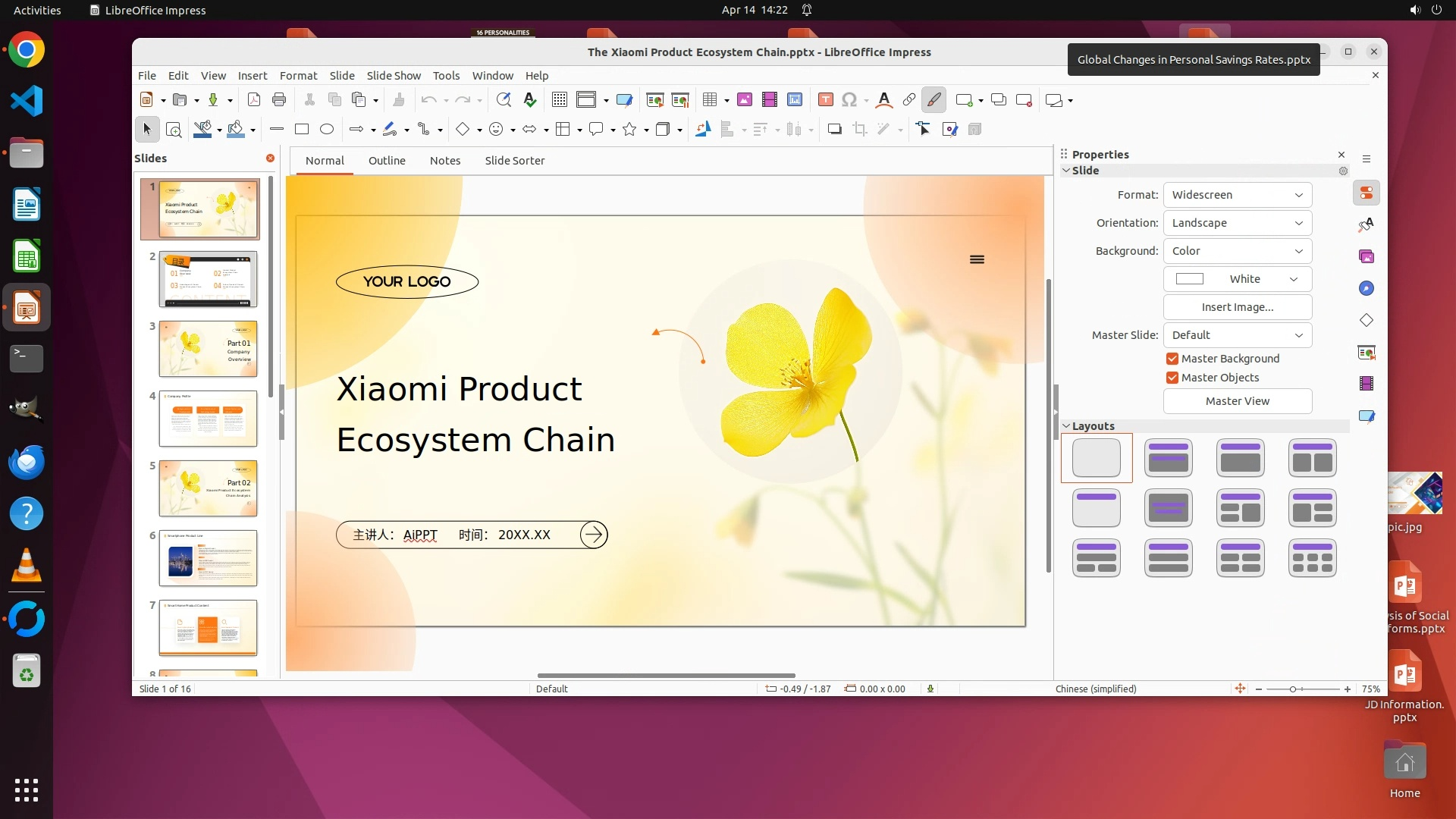Switch to the Slide Sorter tab
This screenshot has width=1456, height=819.
514,161
